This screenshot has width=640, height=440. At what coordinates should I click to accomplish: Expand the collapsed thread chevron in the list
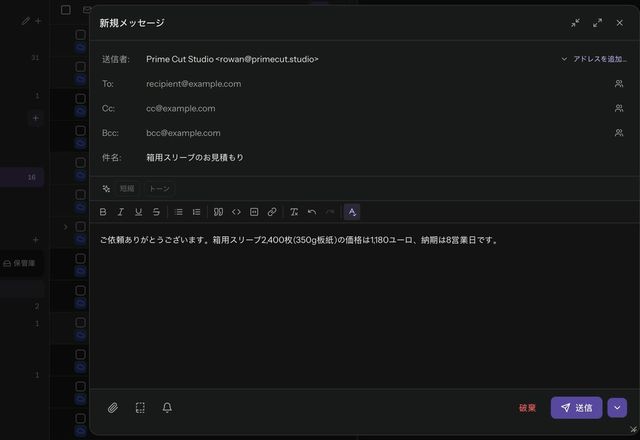(65, 227)
